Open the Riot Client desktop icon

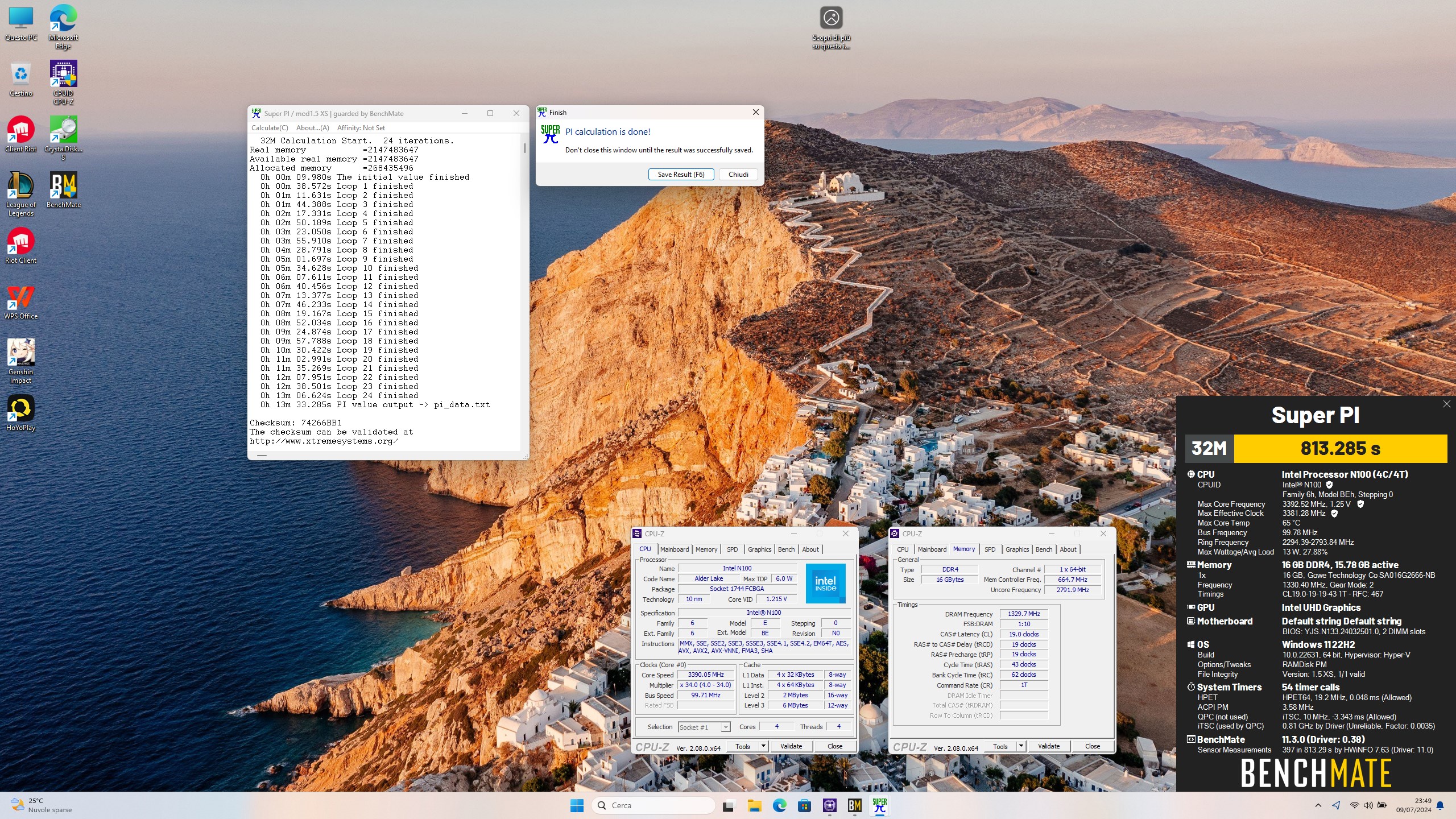[21, 246]
